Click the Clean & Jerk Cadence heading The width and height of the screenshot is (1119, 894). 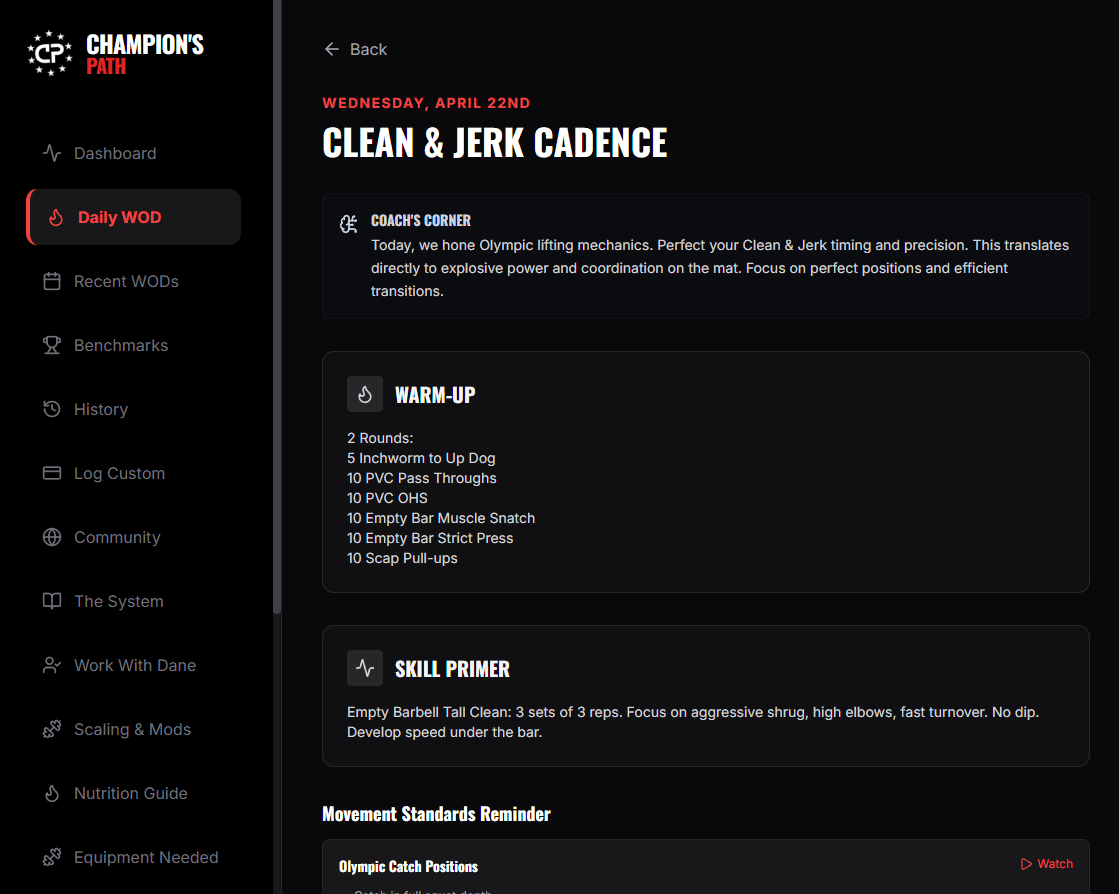494,143
